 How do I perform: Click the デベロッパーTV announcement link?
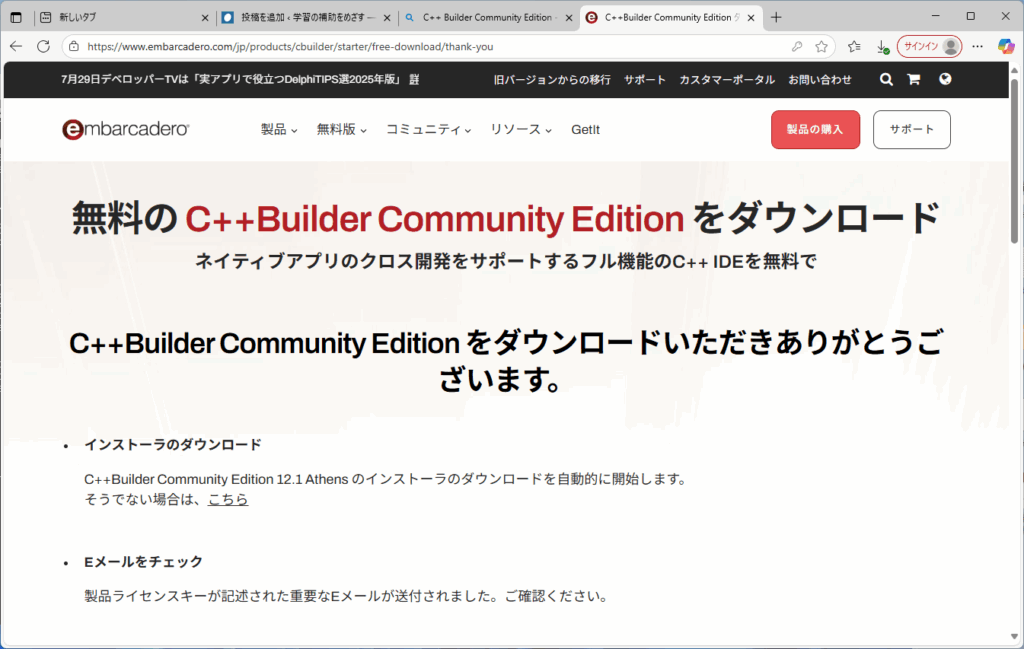[240, 80]
